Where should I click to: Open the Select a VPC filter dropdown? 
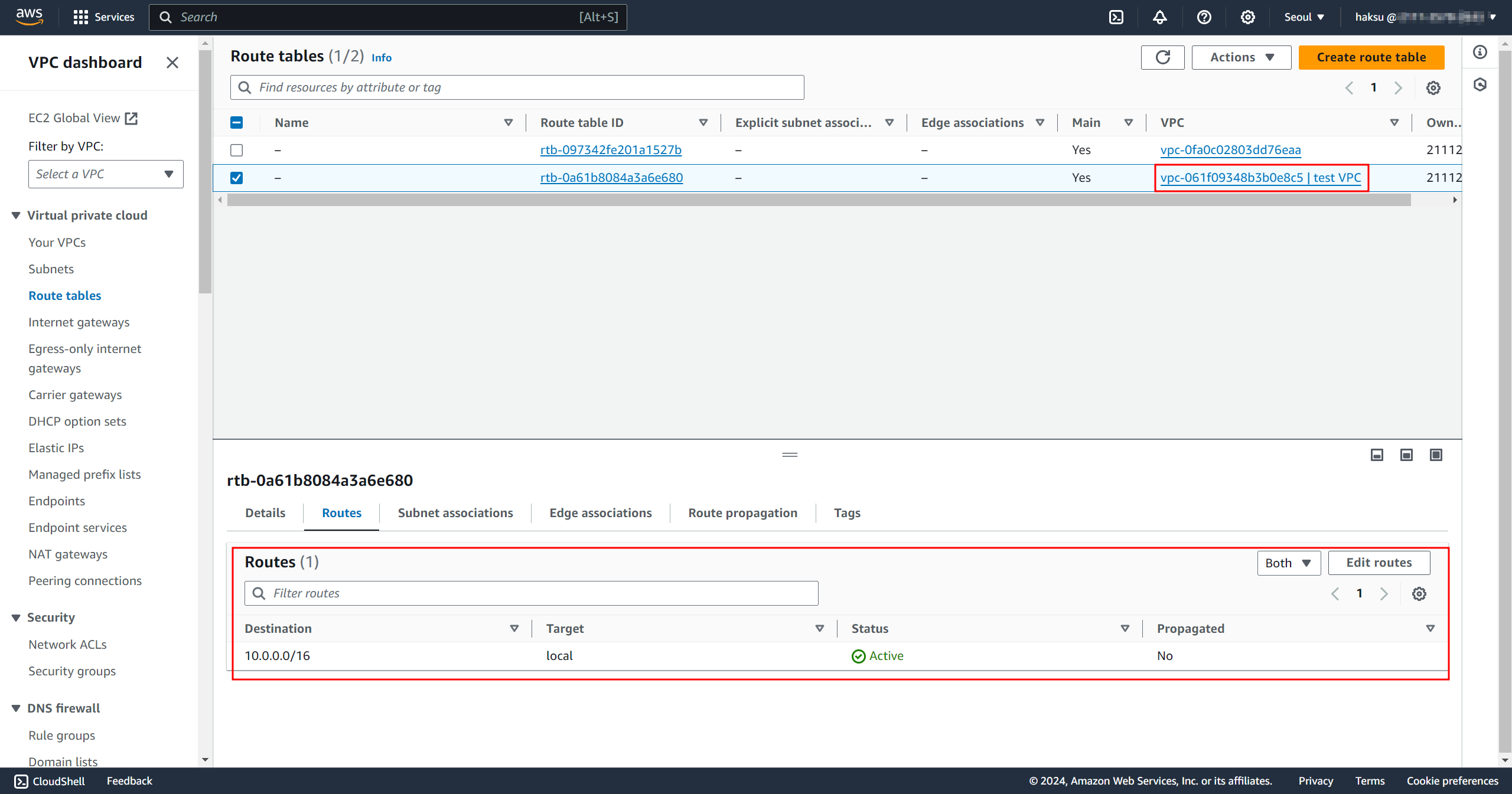106,174
